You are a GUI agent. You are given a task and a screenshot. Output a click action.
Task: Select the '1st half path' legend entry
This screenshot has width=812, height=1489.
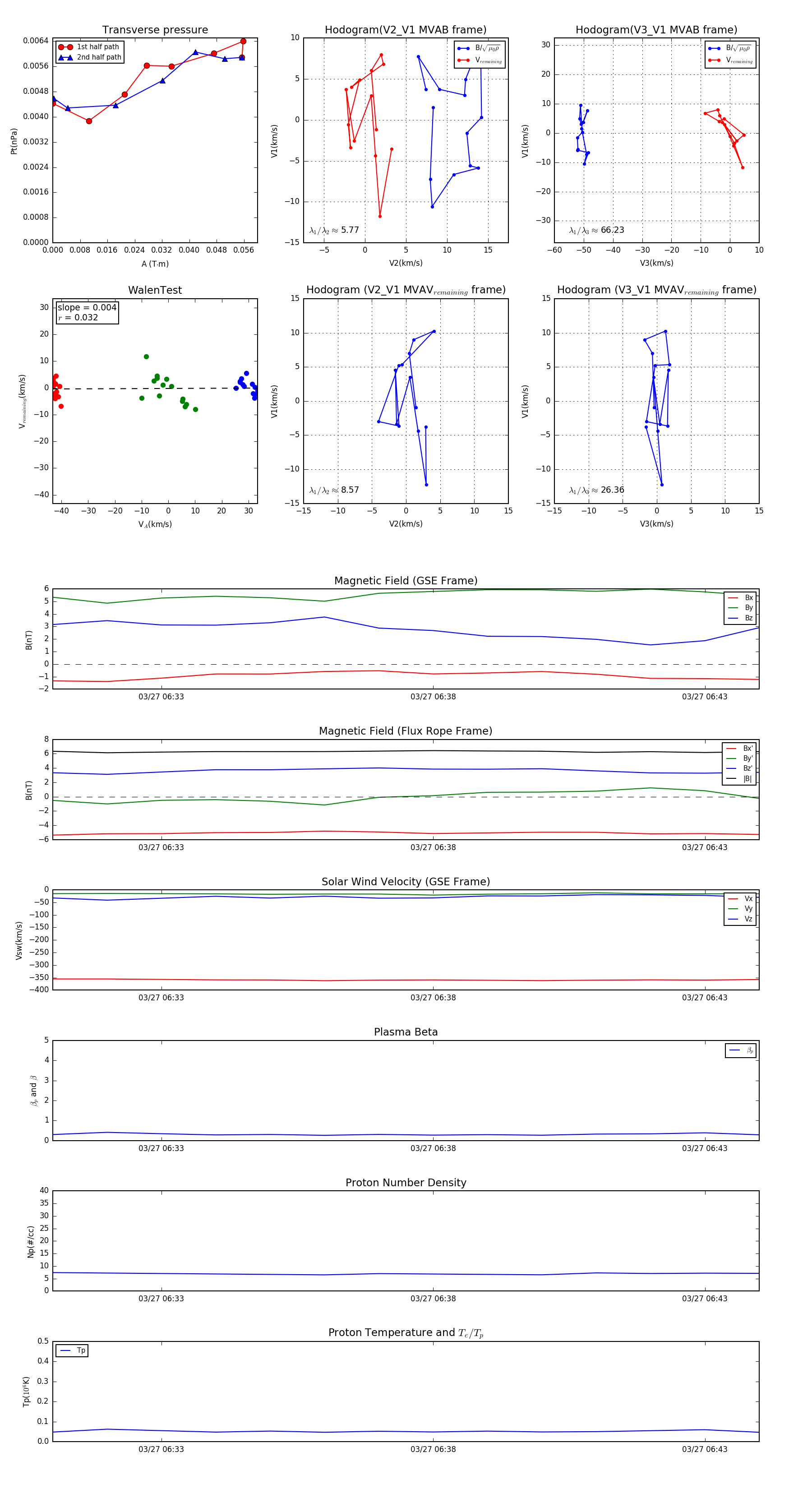point(90,47)
